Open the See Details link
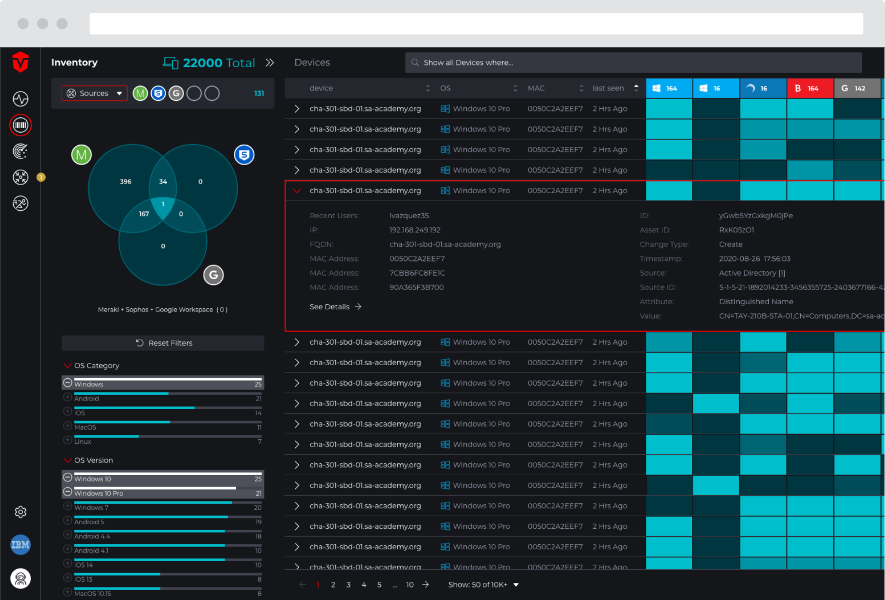The height and width of the screenshot is (600, 885). (x=335, y=307)
